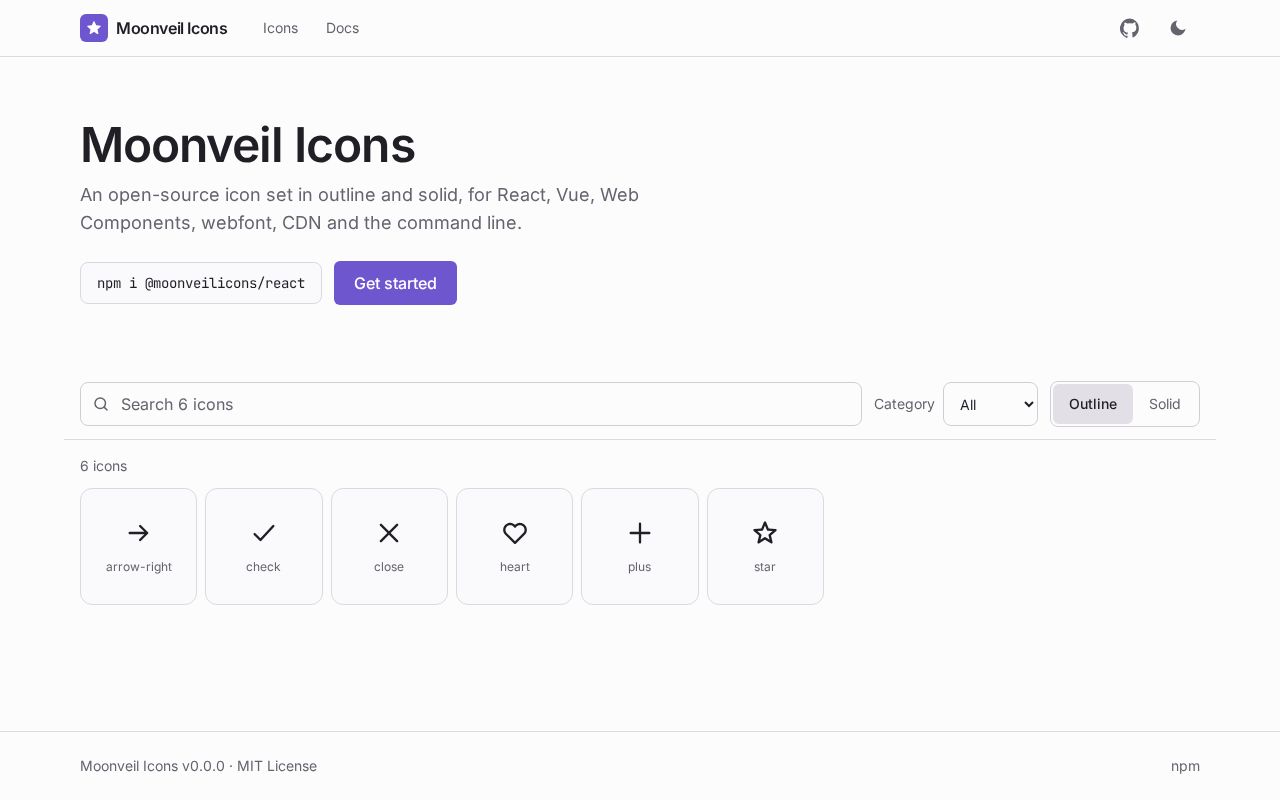Select the star icon card
The height and width of the screenshot is (800, 1280).
765,546
